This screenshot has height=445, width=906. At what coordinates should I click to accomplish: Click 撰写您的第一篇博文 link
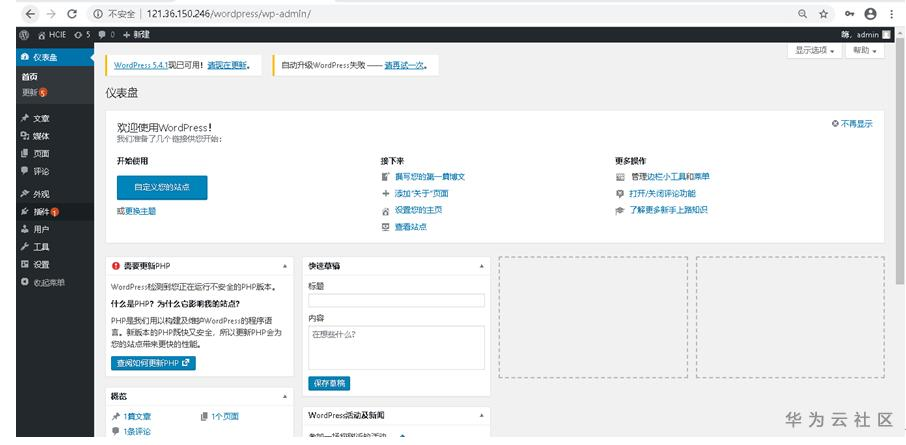[430, 177]
